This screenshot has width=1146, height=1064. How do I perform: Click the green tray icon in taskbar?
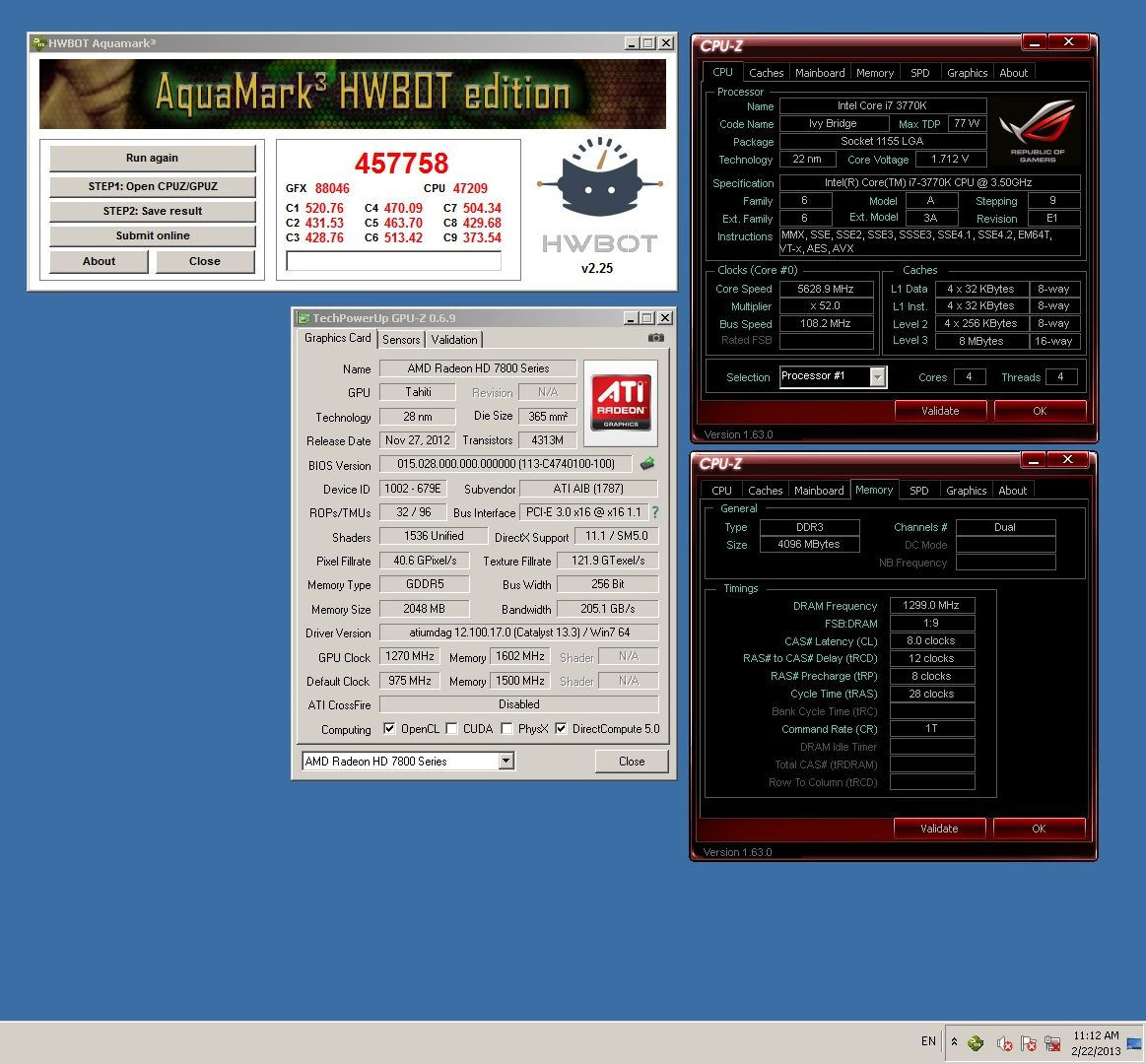(x=976, y=1042)
